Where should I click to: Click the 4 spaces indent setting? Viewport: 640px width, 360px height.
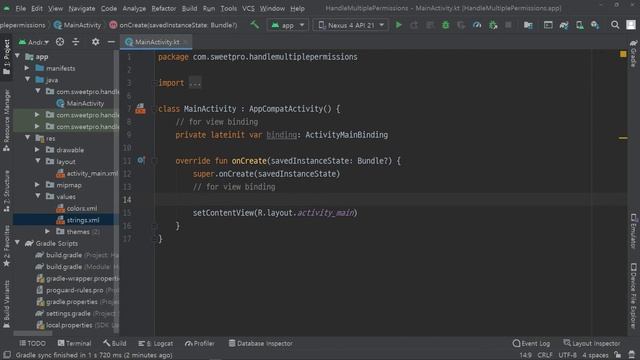595,355
